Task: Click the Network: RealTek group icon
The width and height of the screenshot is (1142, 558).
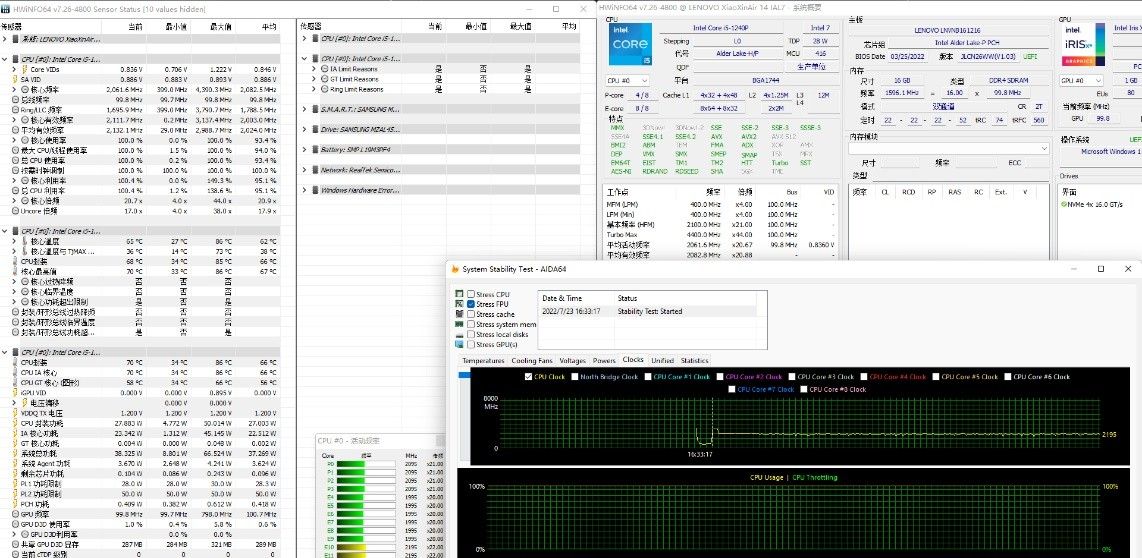Action: 315,170
